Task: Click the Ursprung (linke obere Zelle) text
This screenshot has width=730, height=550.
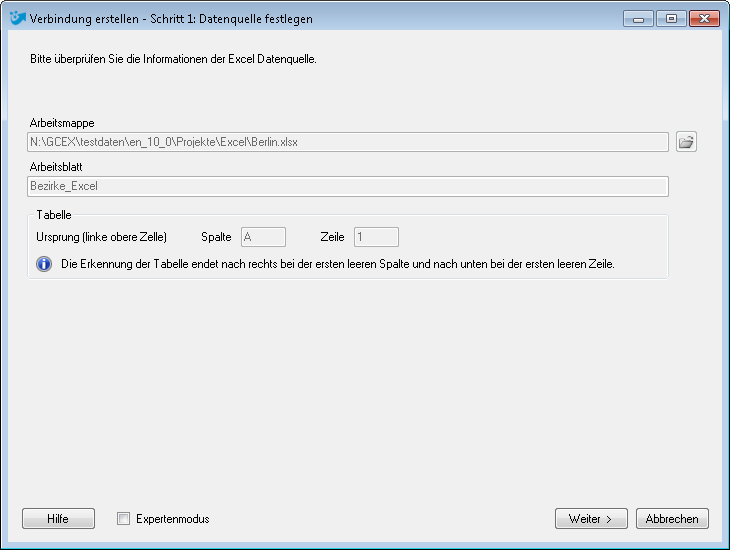Action: pos(101,237)
